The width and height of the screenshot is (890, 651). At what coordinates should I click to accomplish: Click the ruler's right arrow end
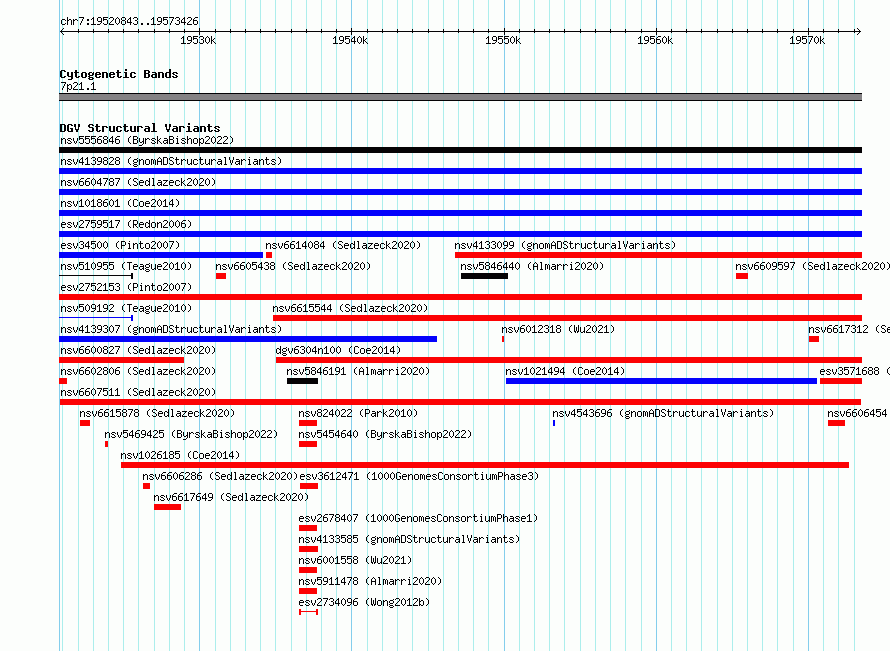(x=859, y=31)
